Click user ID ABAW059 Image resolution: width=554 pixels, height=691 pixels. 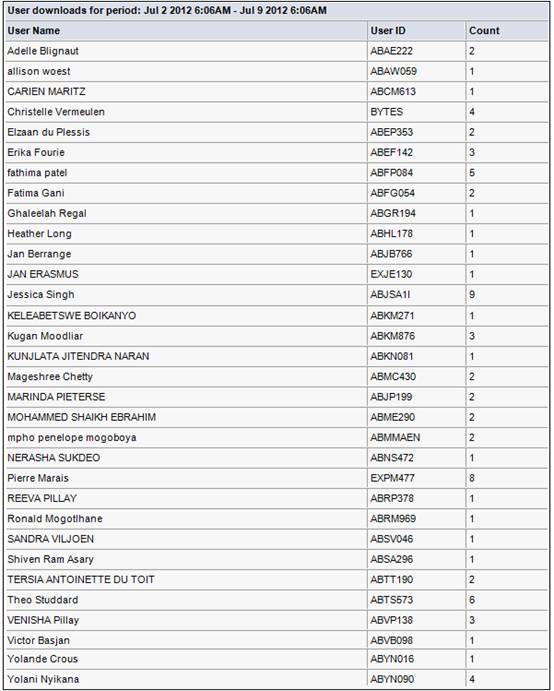click(x=393, y=71)
